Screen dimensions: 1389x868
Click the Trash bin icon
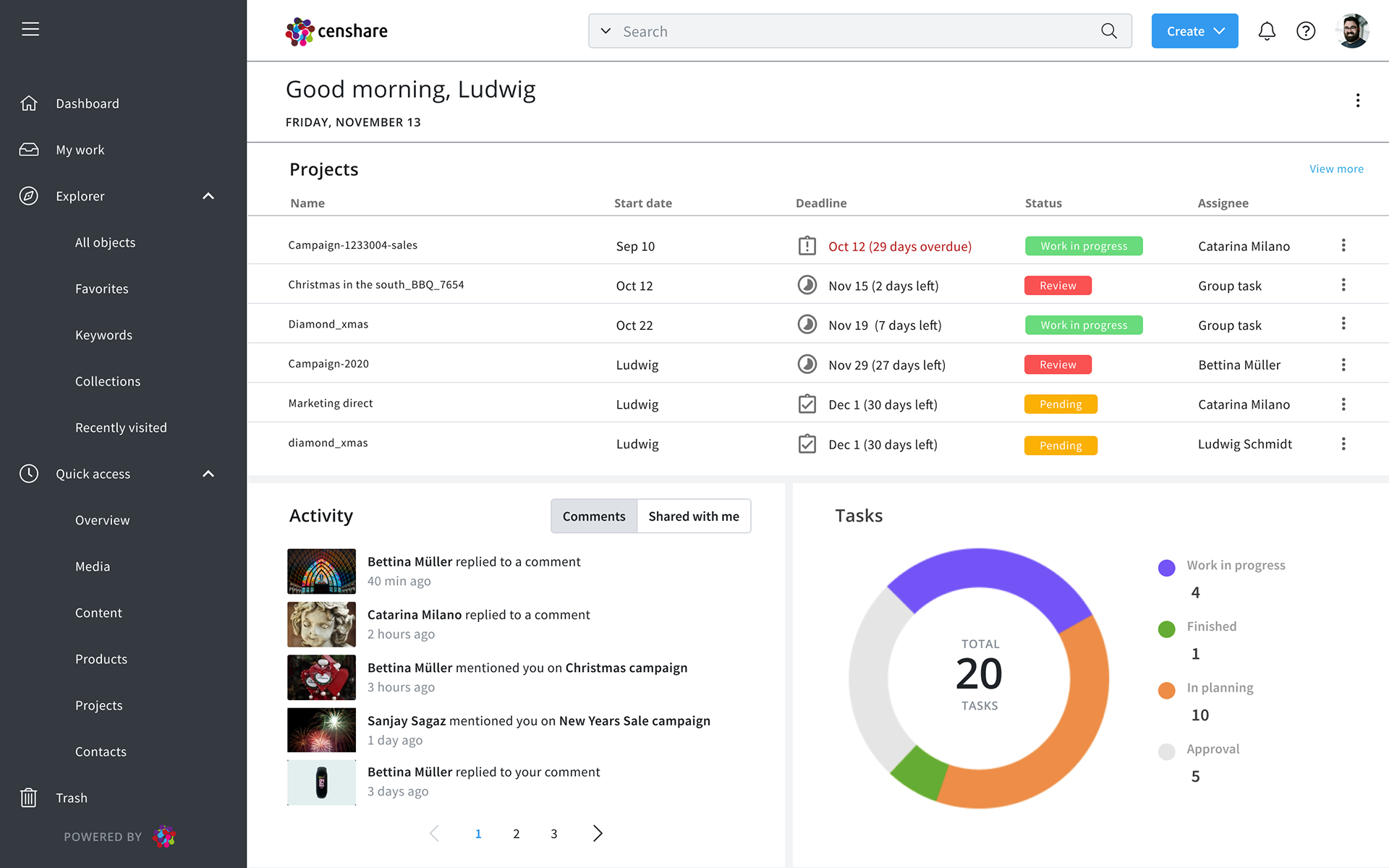(29, 797)
